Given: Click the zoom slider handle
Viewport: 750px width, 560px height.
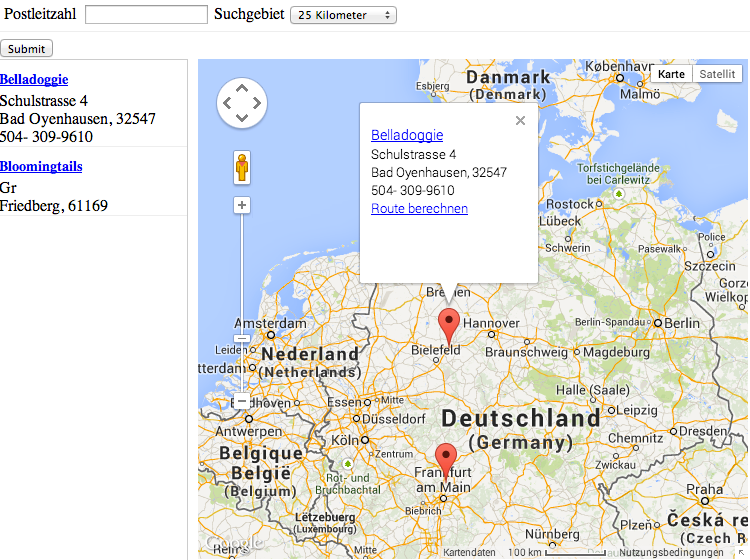Looking at the screenshot, I should [x=242, y=339].
